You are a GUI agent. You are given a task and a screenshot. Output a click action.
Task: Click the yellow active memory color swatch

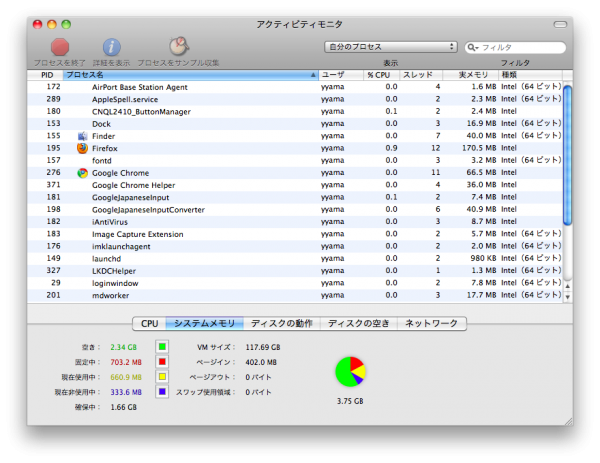(x=162, y=377)
